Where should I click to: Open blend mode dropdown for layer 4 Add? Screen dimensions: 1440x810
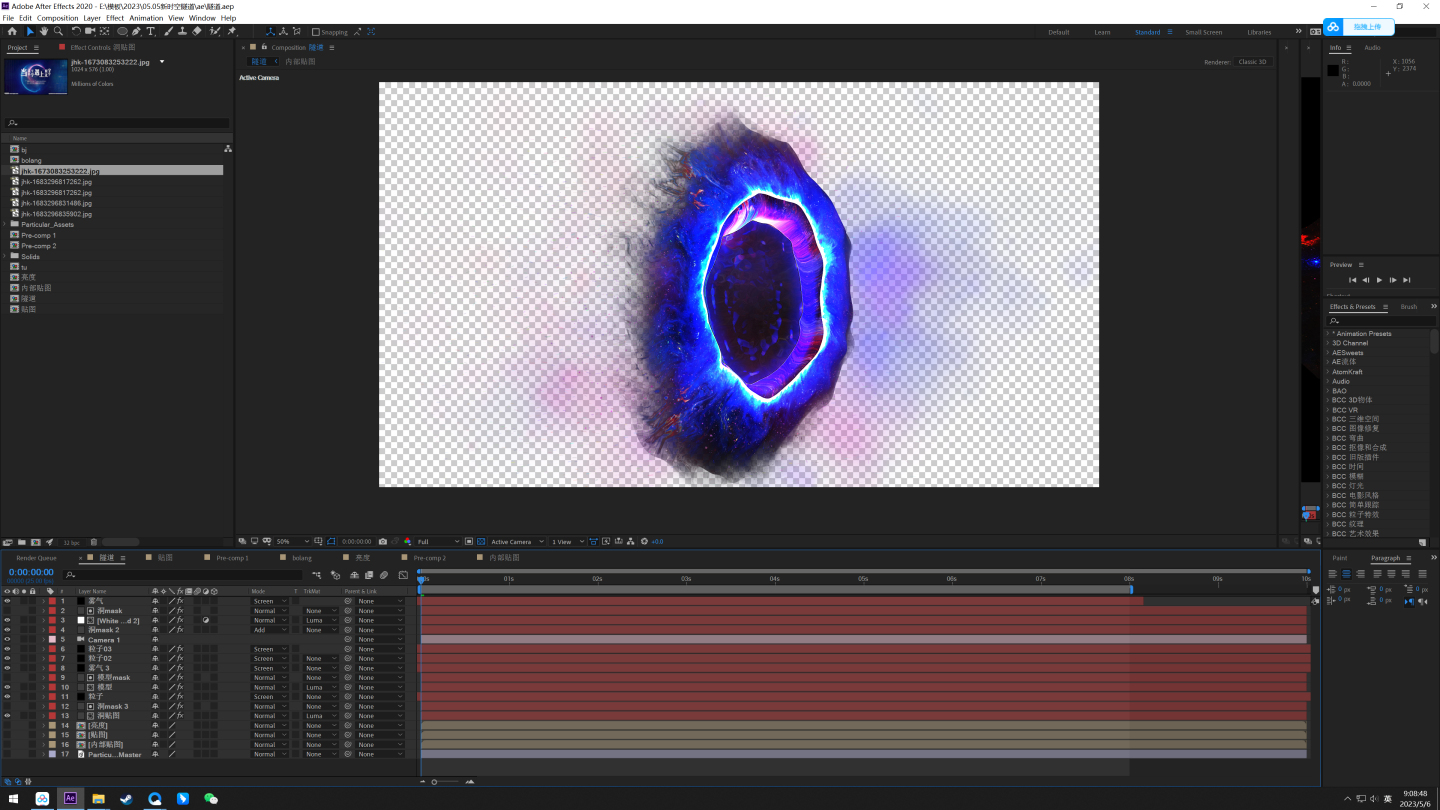point(269,630)
